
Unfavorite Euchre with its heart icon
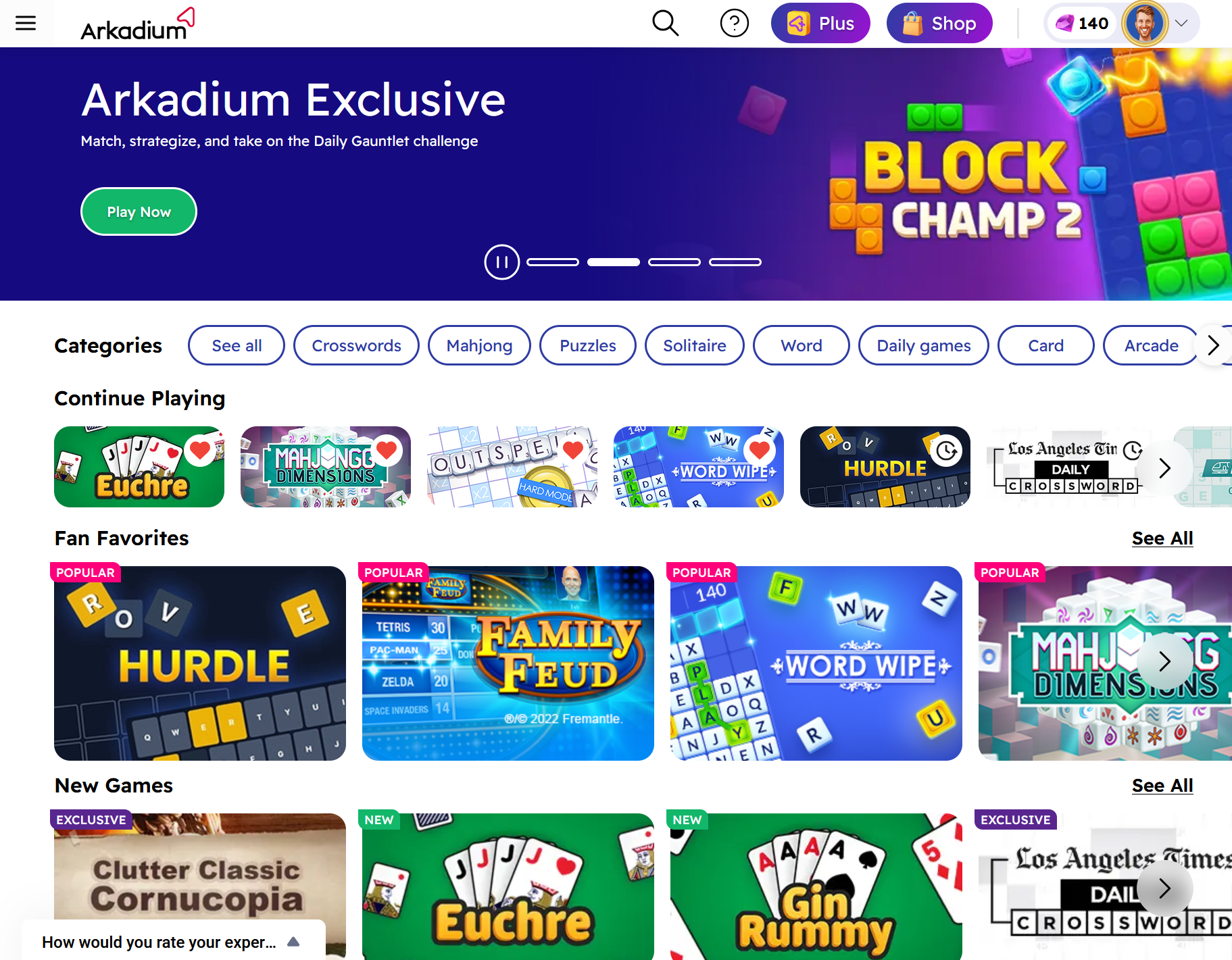point(200,450)
